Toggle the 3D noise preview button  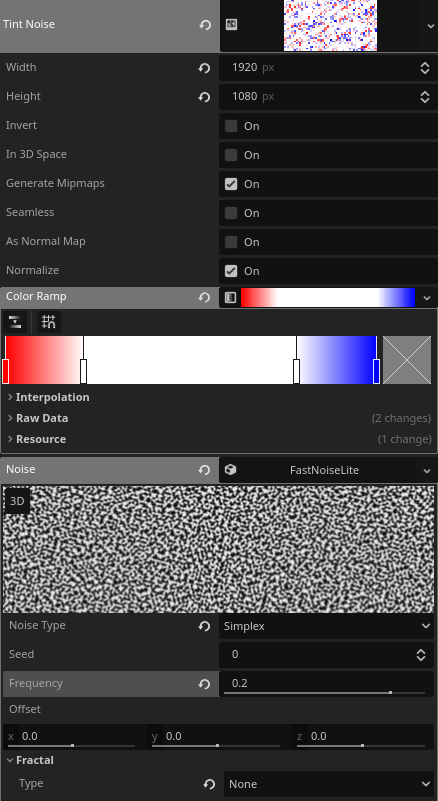(x=17, y=501)
